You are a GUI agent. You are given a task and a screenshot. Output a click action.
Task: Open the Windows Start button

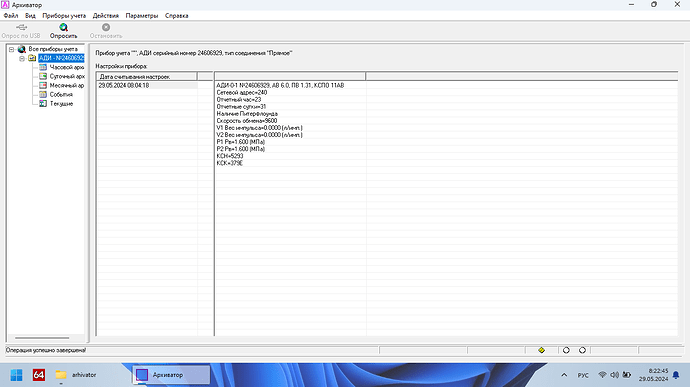[16, 375]
